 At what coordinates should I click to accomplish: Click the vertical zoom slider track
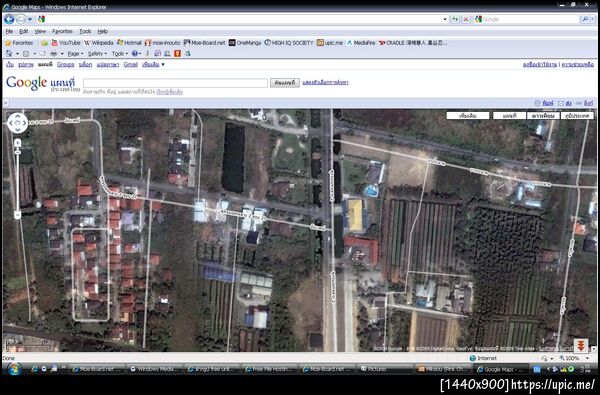tap(18, 179)
